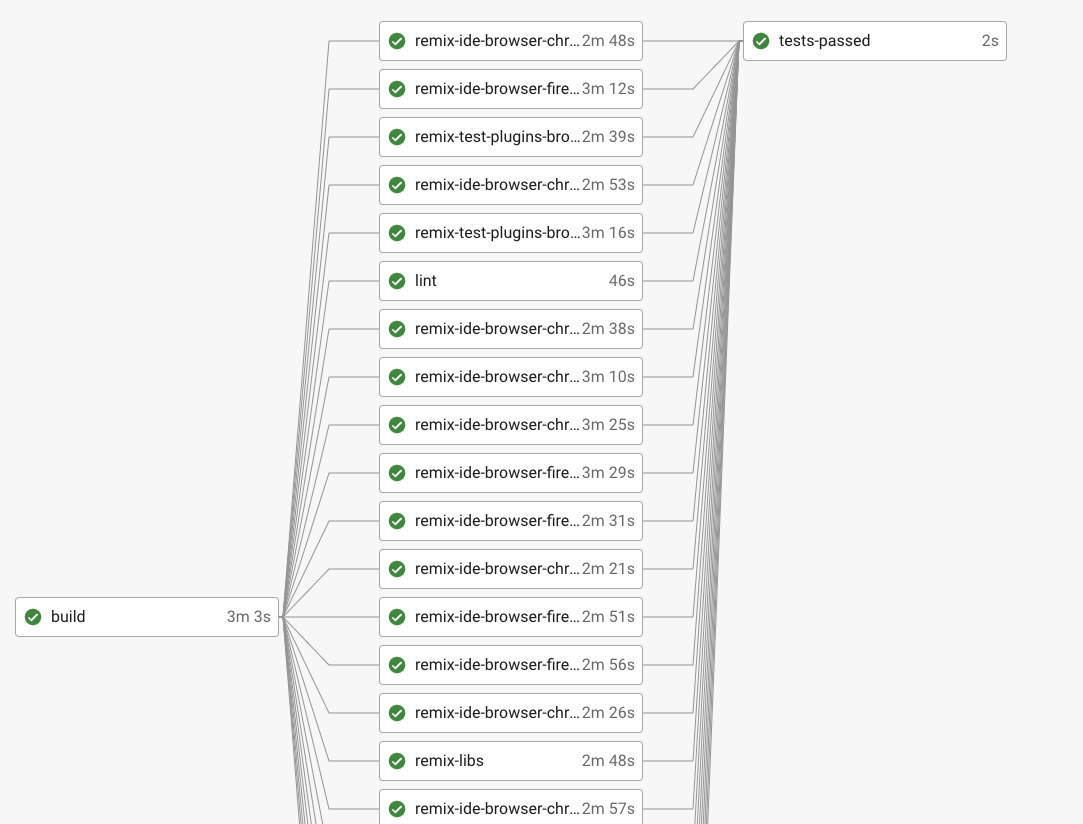1083x824 pixels.
Task: Select remix-ide-browser-fire job lasting 3m 29s
Action: click(x=511, y=473)
